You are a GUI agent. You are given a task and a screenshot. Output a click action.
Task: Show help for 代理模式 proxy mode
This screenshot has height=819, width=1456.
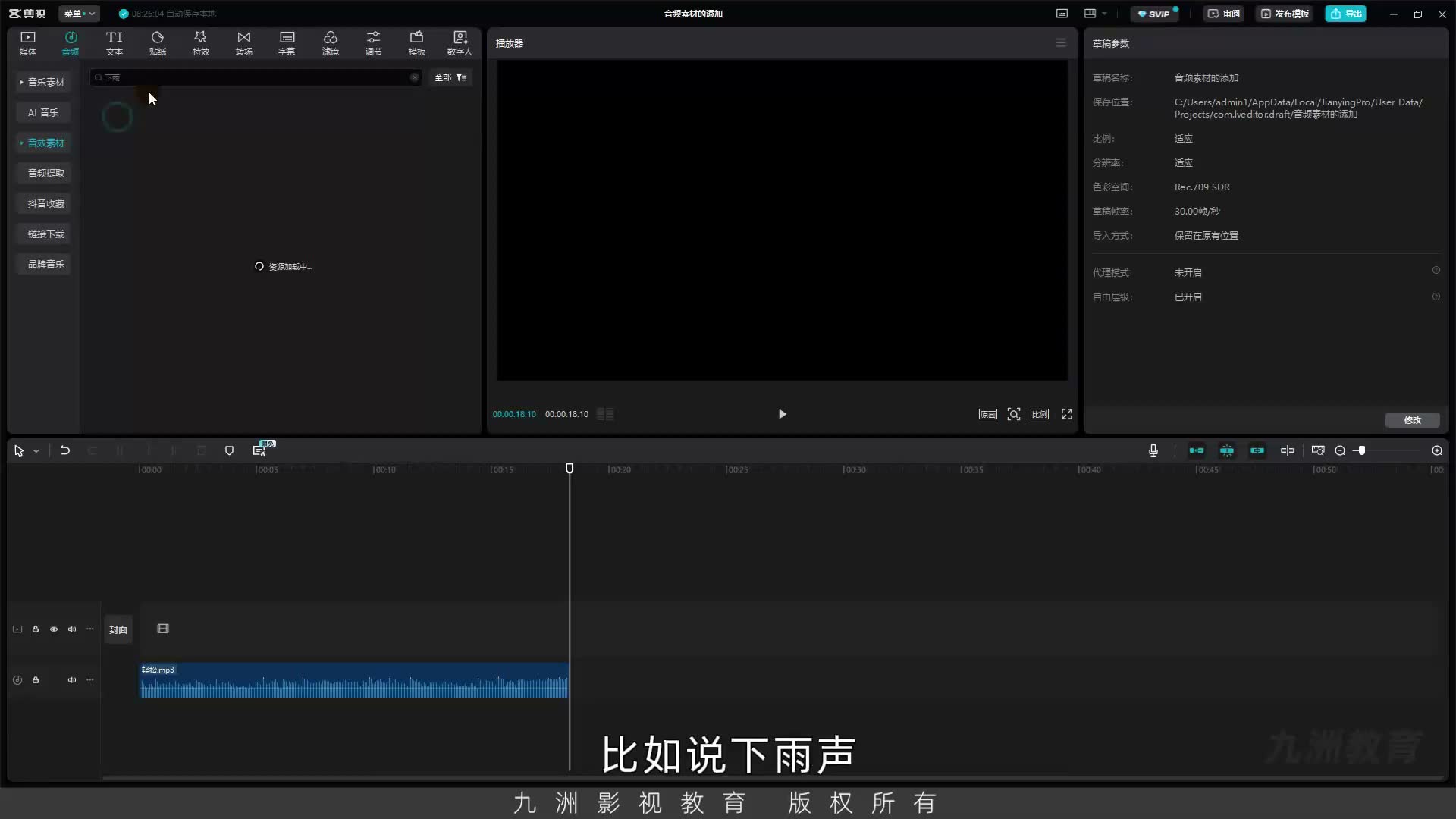[x=1436, y=271]
